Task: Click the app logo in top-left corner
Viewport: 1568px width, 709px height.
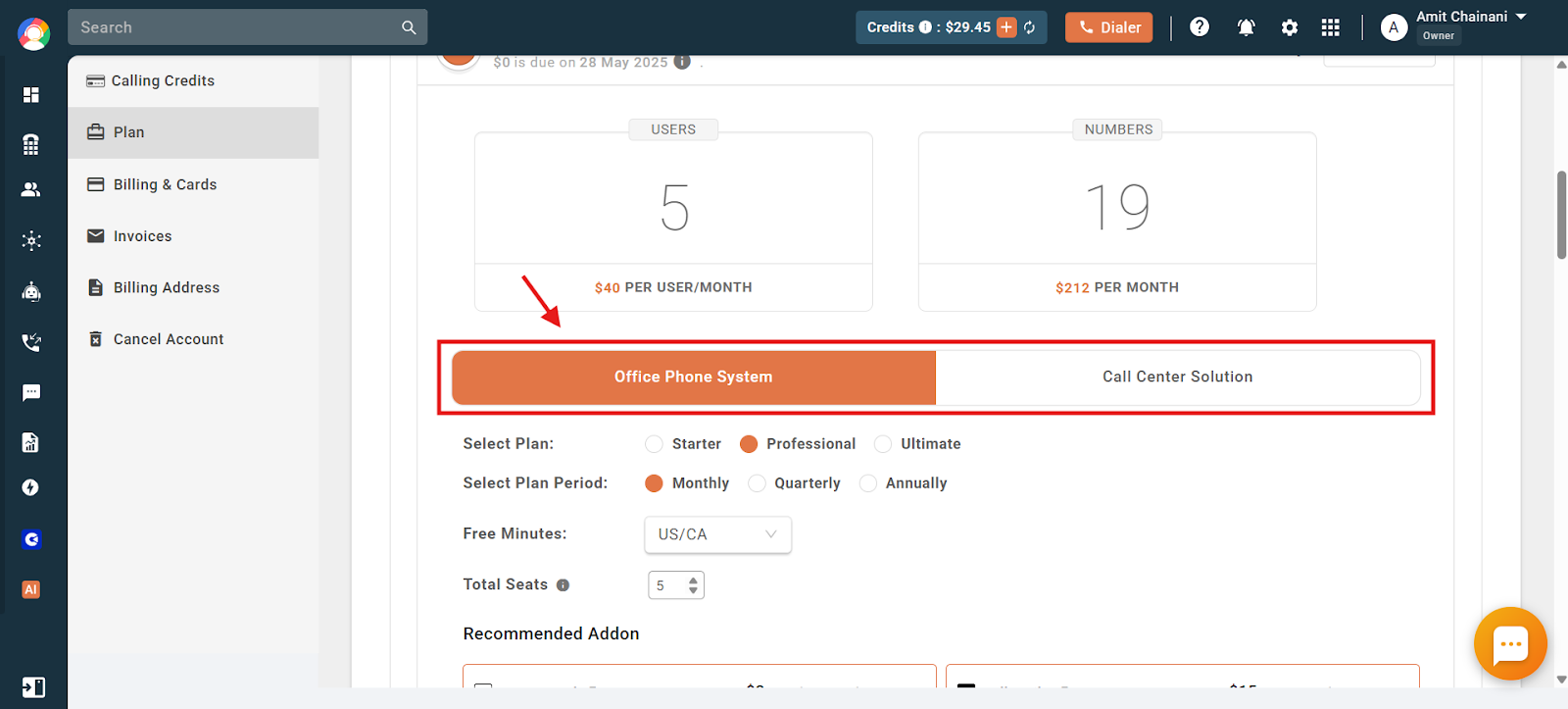Action: 33,34
